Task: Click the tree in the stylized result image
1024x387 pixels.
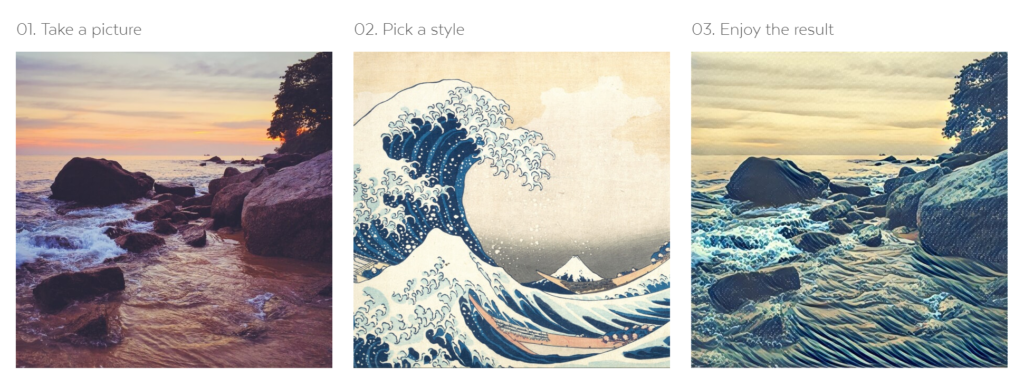Action: pyautogui.click(x=977, y=101)
